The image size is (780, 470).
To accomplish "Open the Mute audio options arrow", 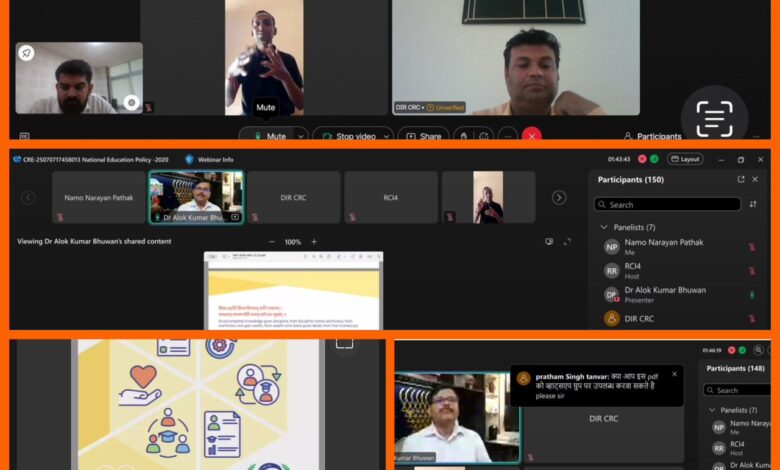I will click(x=301, y=136).
